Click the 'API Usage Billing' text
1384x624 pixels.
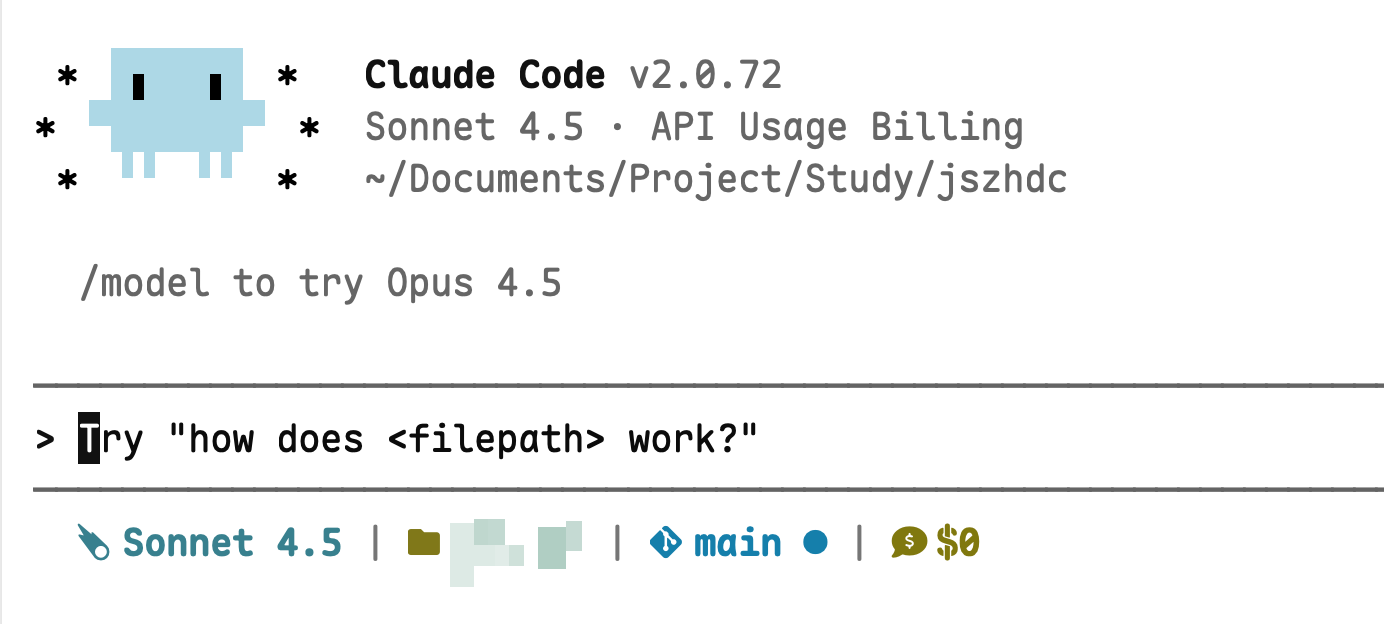[x=837, y=128]
